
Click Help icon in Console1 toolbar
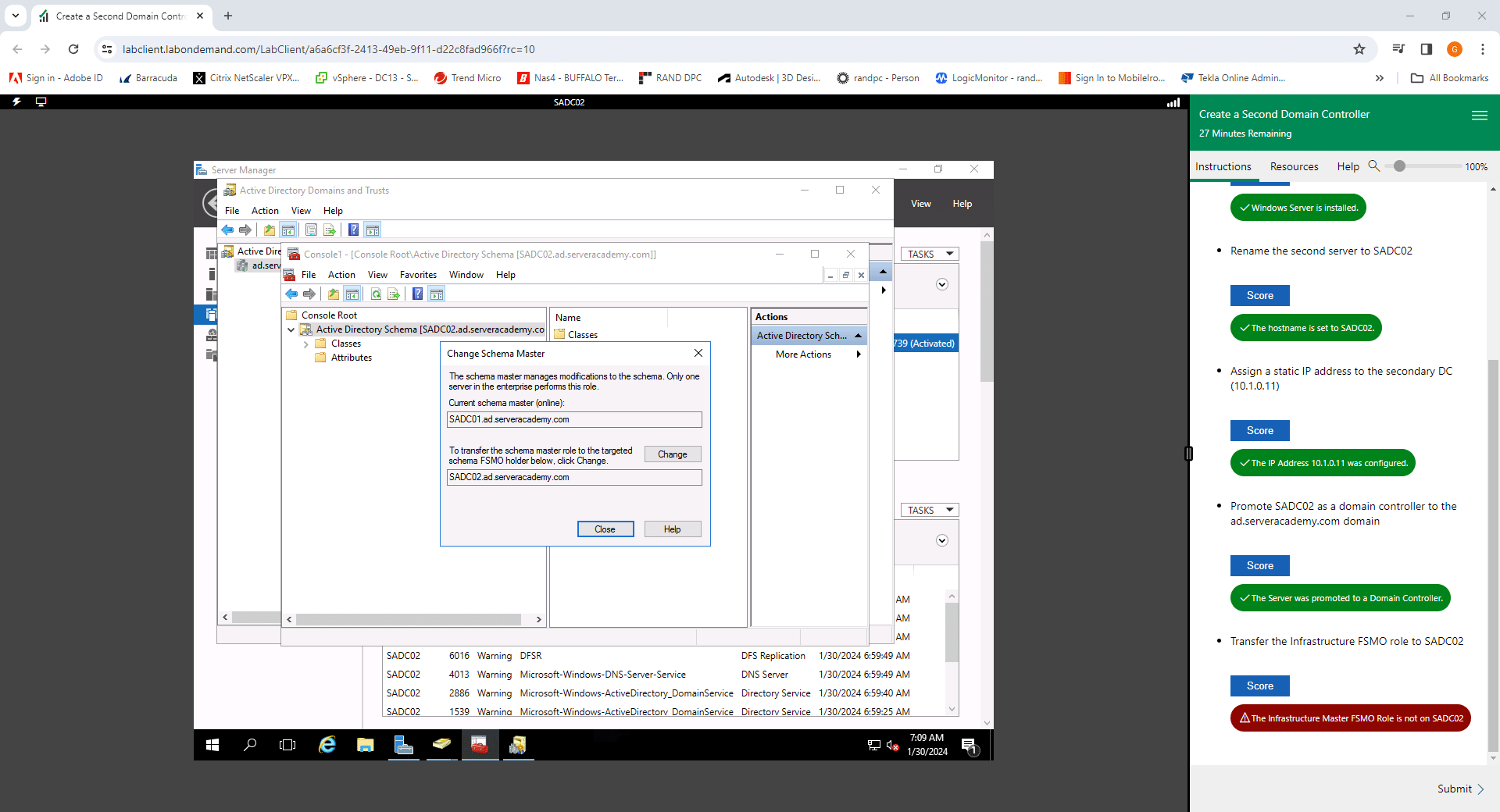click(x=417, y=294)
